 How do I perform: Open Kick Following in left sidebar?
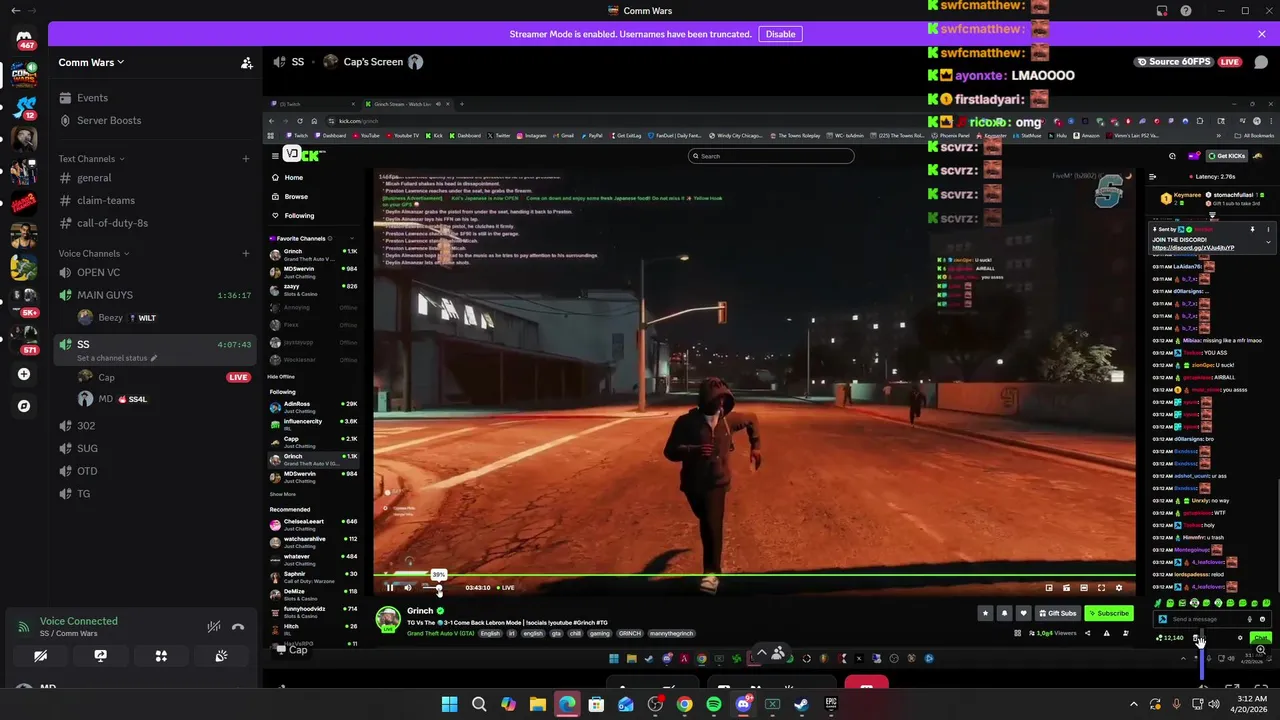[x=298, y=216]
